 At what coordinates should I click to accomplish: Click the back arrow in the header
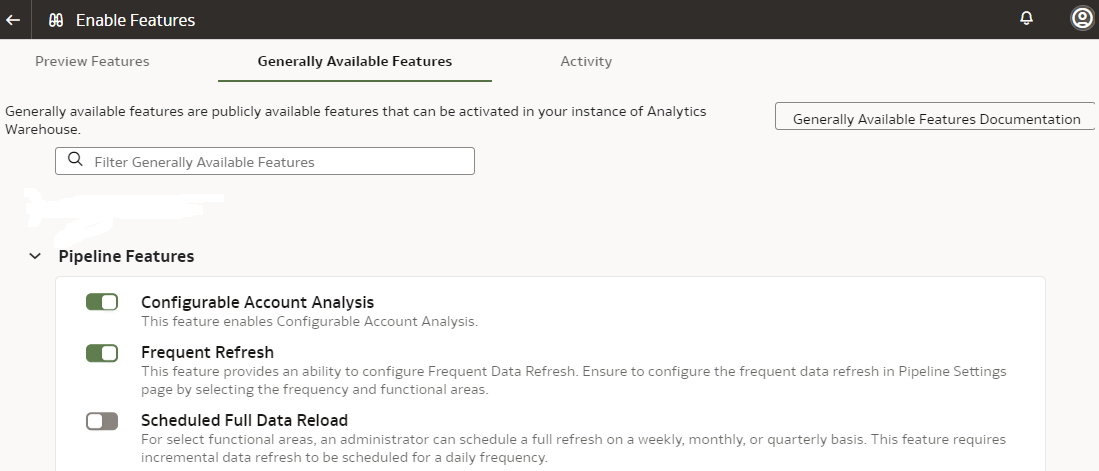(13, 20)
